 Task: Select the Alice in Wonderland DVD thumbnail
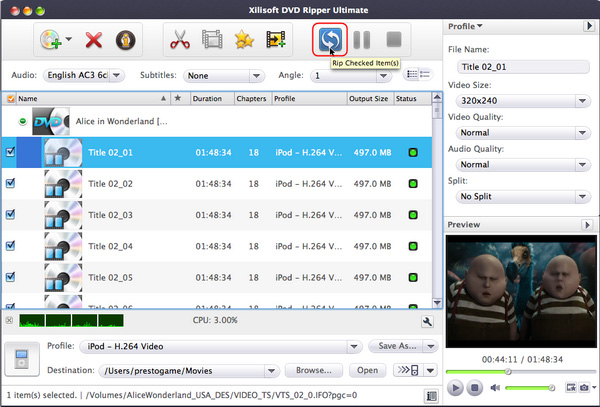pyautogui.click(x=51, y=121)
